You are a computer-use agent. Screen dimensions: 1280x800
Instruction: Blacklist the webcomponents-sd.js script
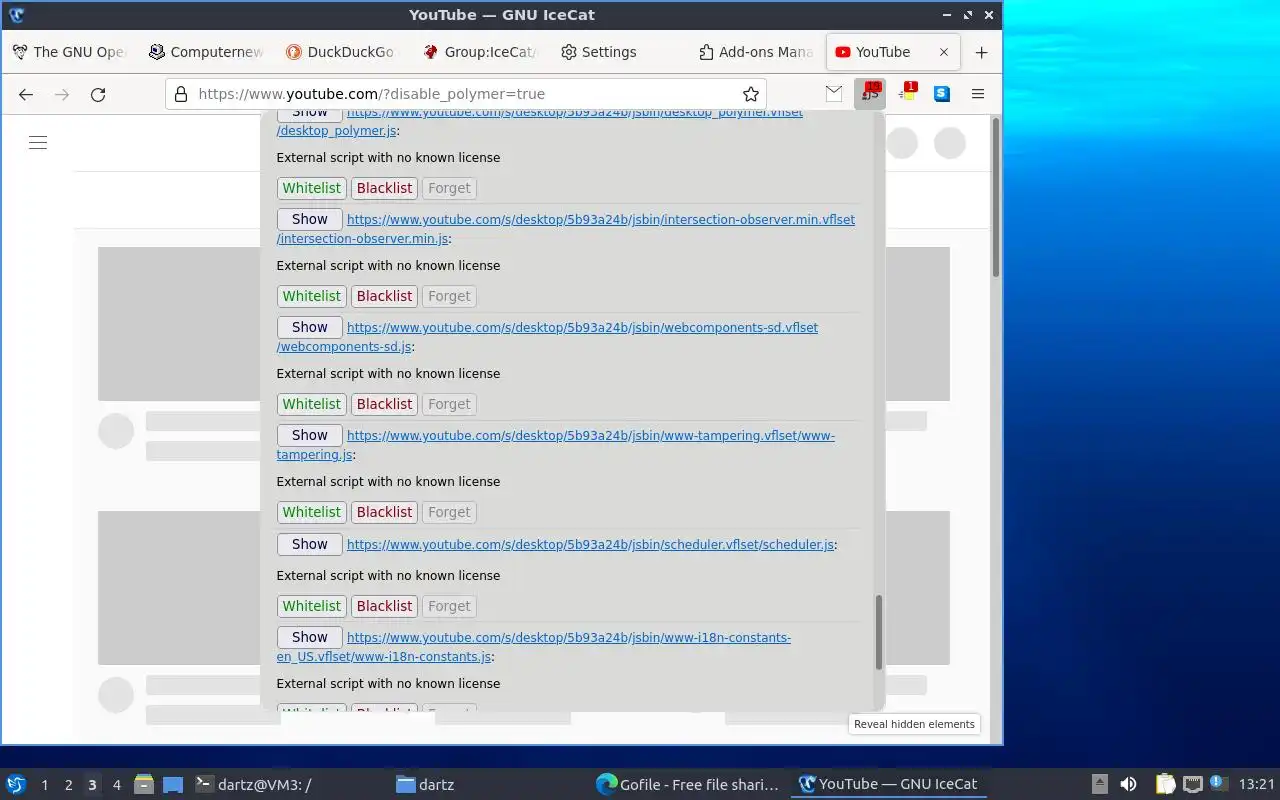coord(384,404)
